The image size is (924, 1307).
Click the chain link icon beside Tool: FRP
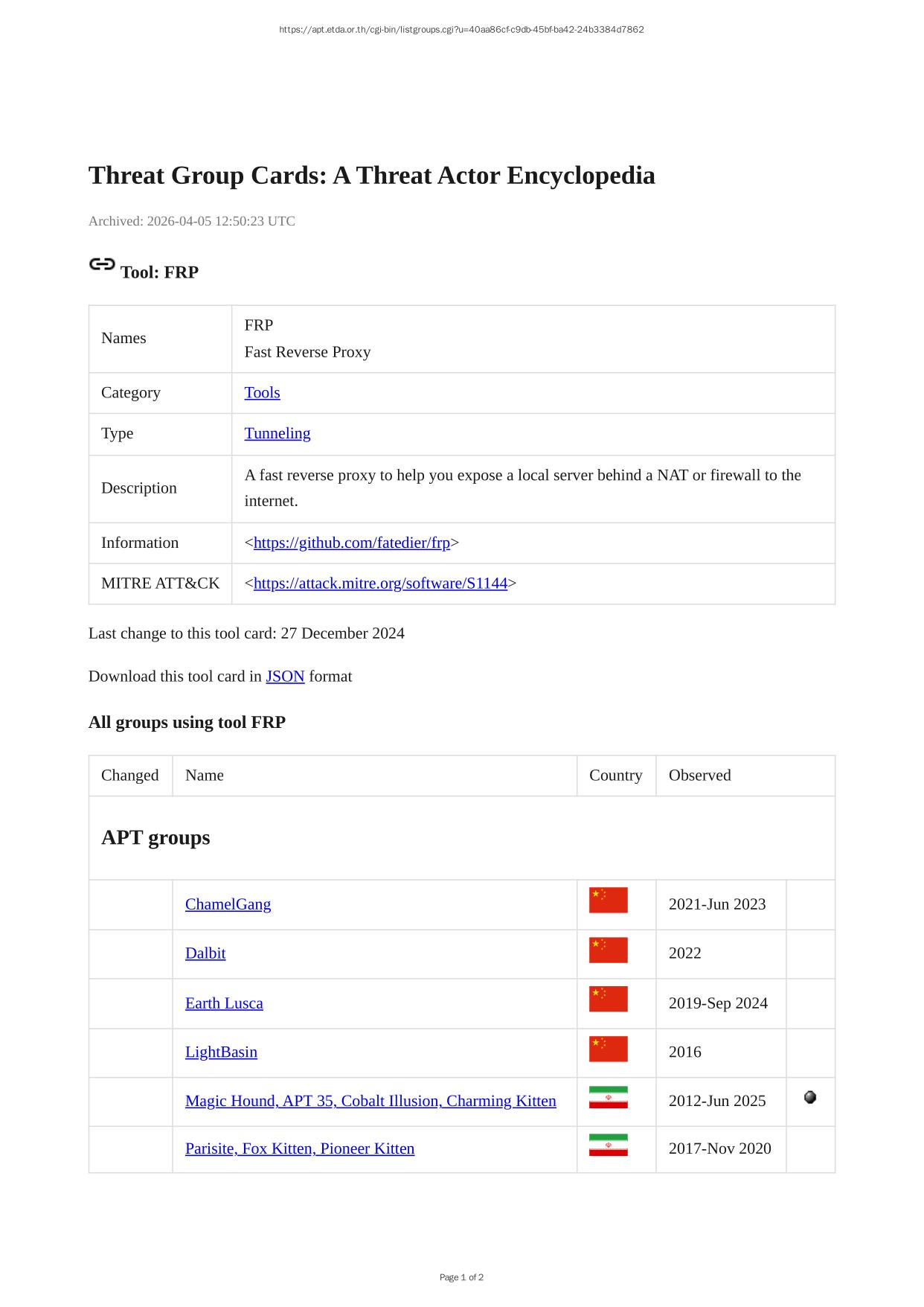(x=102, y=264)
